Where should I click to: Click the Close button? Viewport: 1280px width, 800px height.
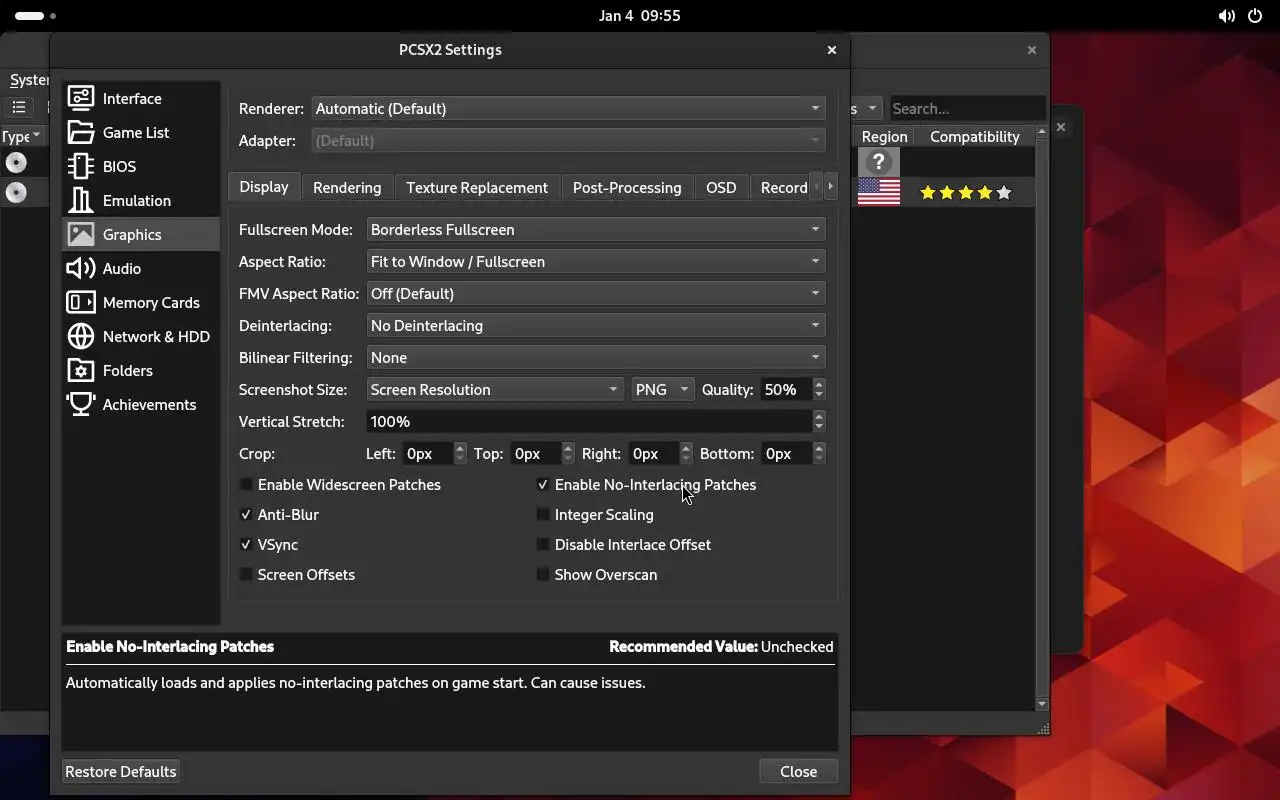point(798,771)
